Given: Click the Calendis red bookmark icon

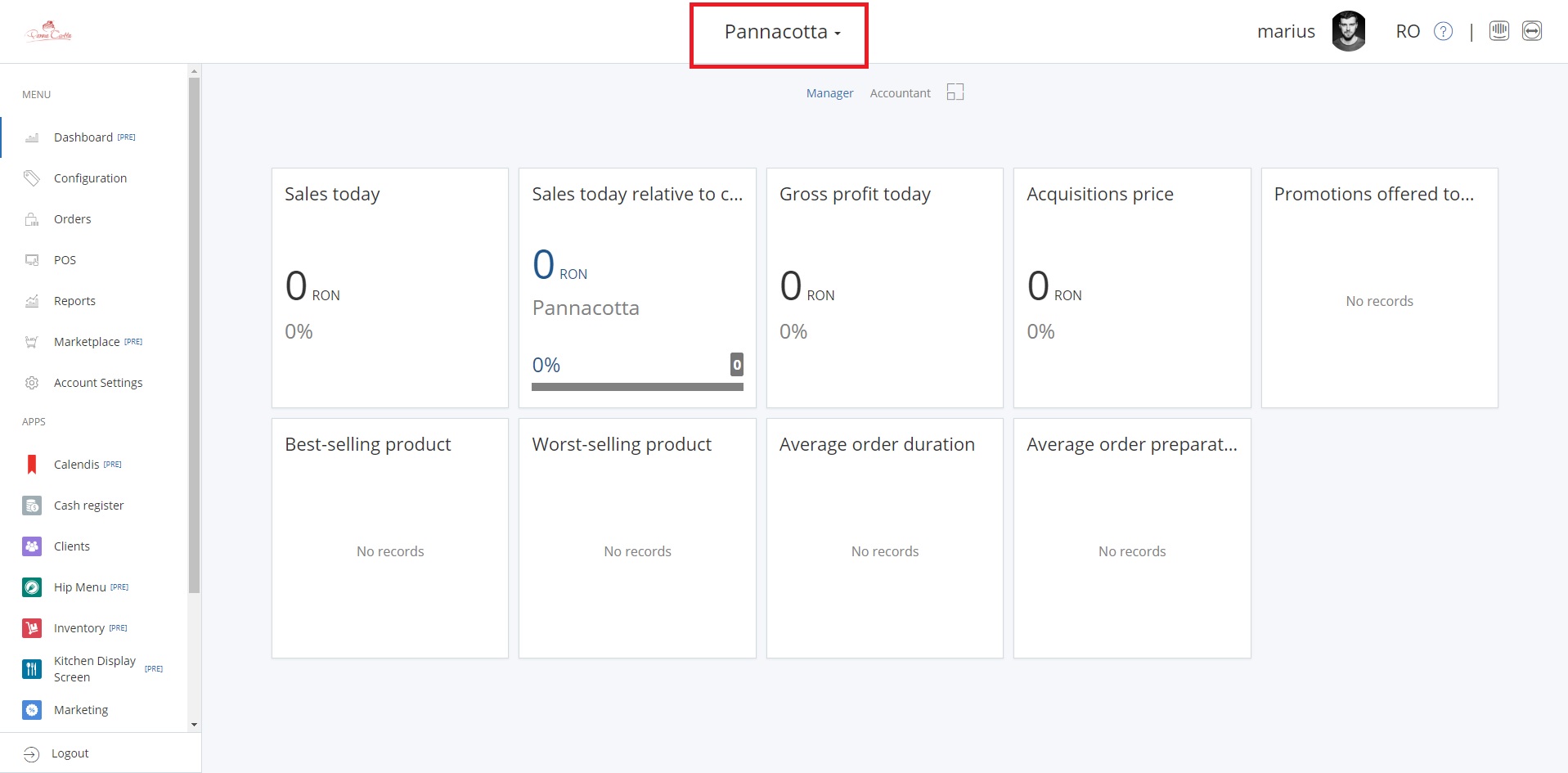Looking at the screenshot, I should [x=32, y=465].
